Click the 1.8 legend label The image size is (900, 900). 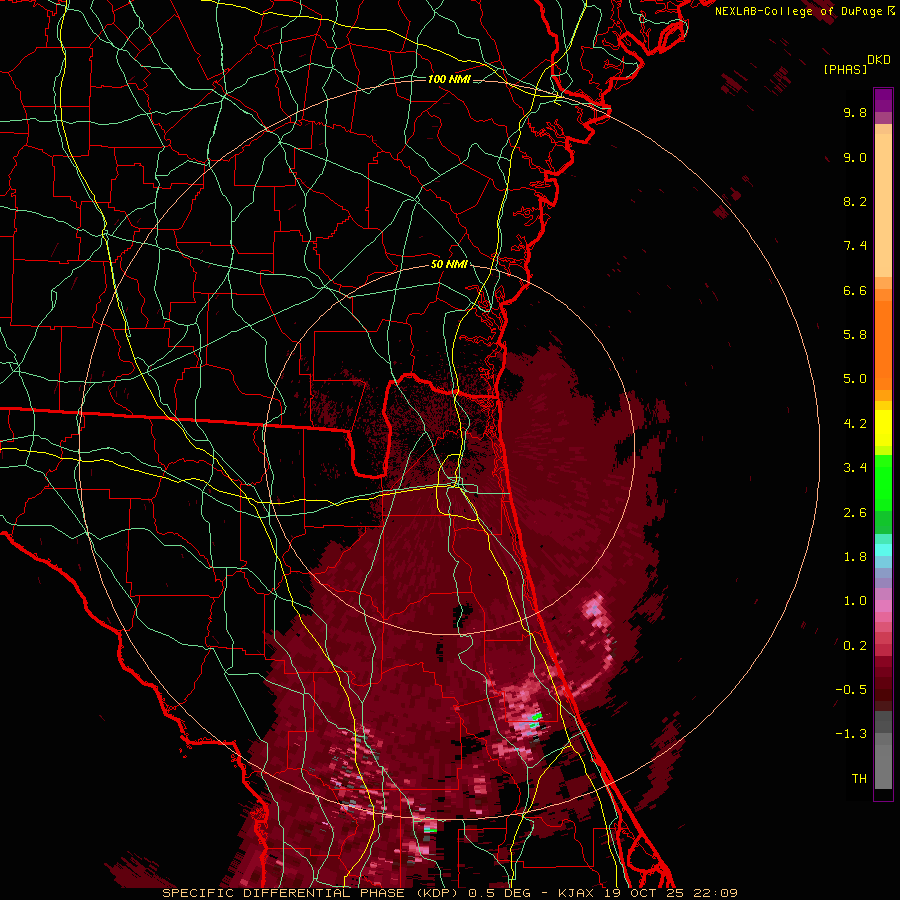click(855, 557)
